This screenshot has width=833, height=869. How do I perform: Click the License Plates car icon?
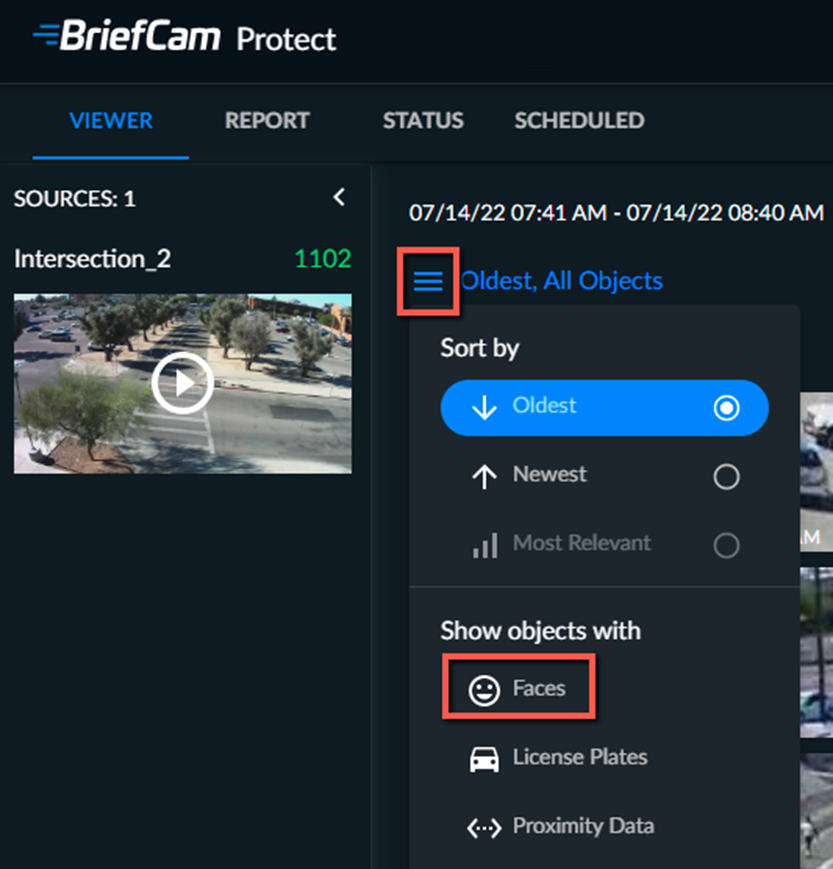(x=484, y=759)
